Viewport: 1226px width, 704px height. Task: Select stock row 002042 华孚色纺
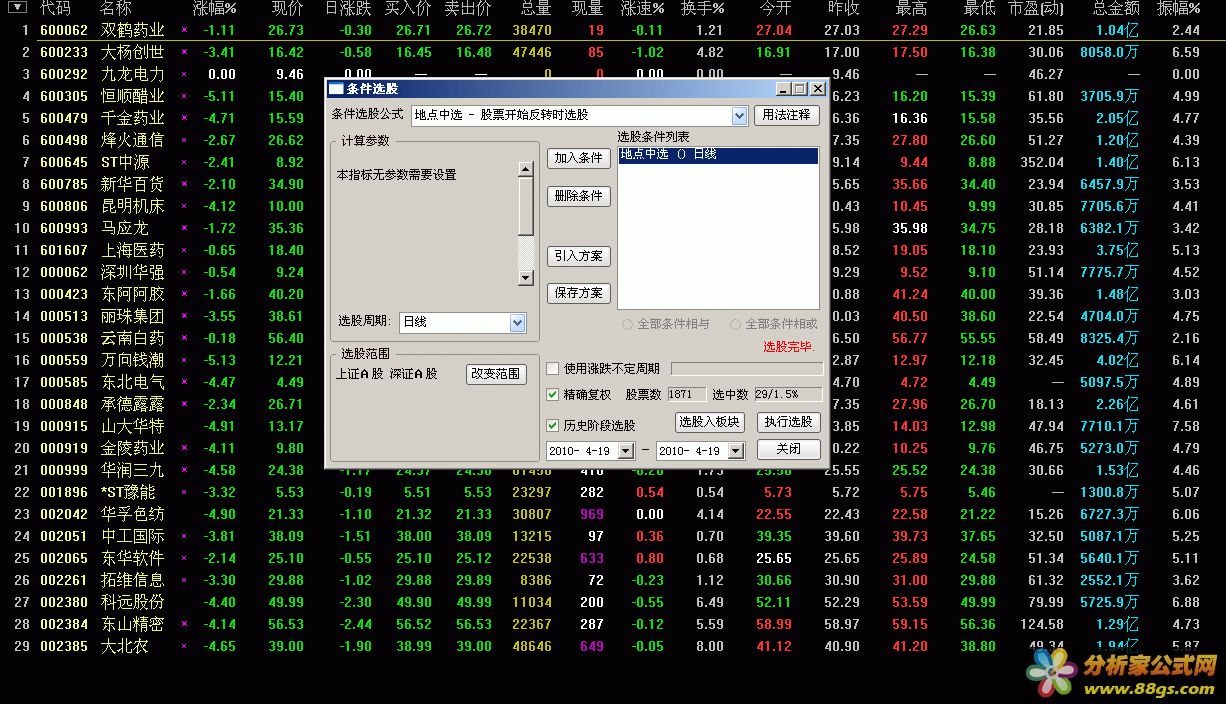pyautogui.click(x=613, y=514)
